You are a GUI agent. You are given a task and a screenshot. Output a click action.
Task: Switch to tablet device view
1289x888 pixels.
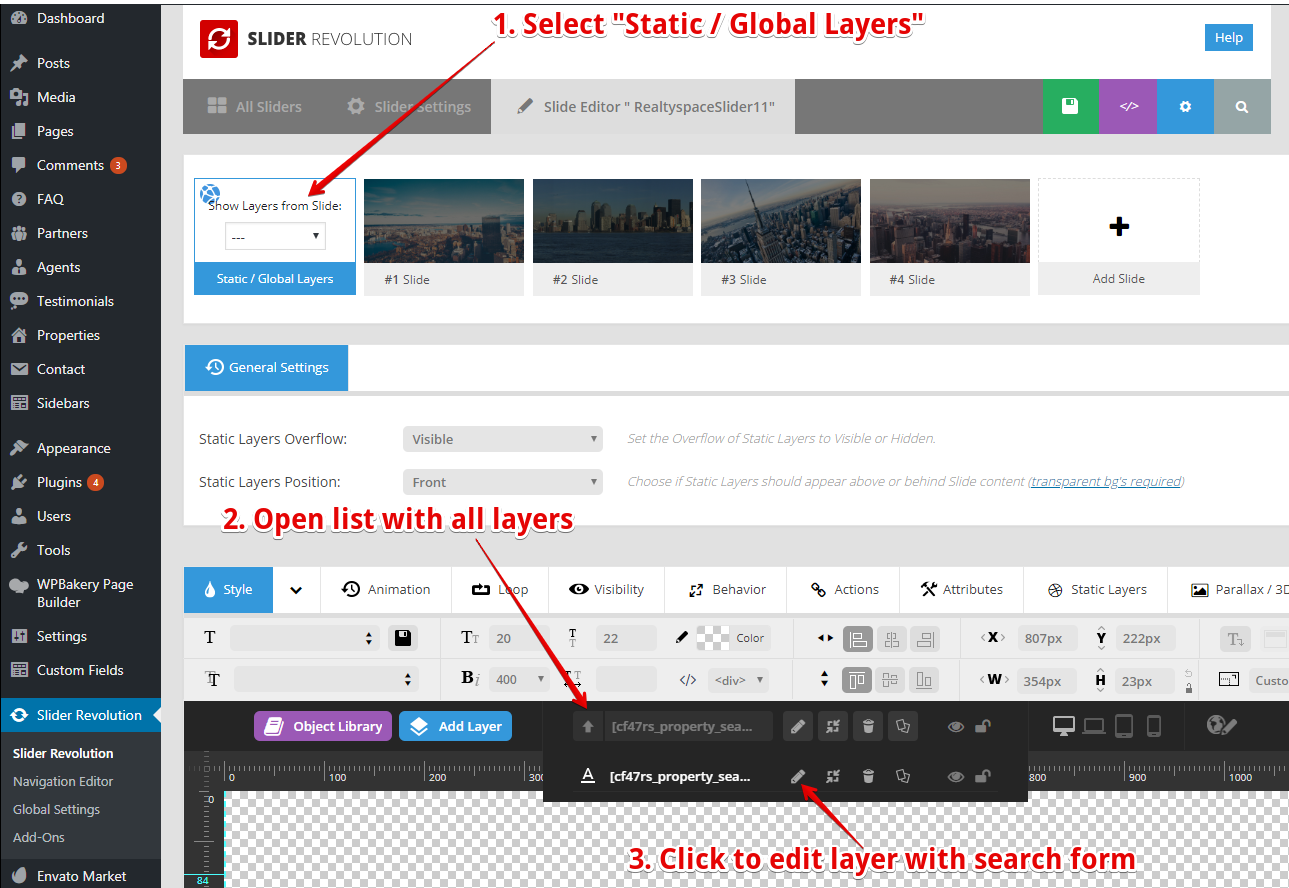click(1124, 726)
